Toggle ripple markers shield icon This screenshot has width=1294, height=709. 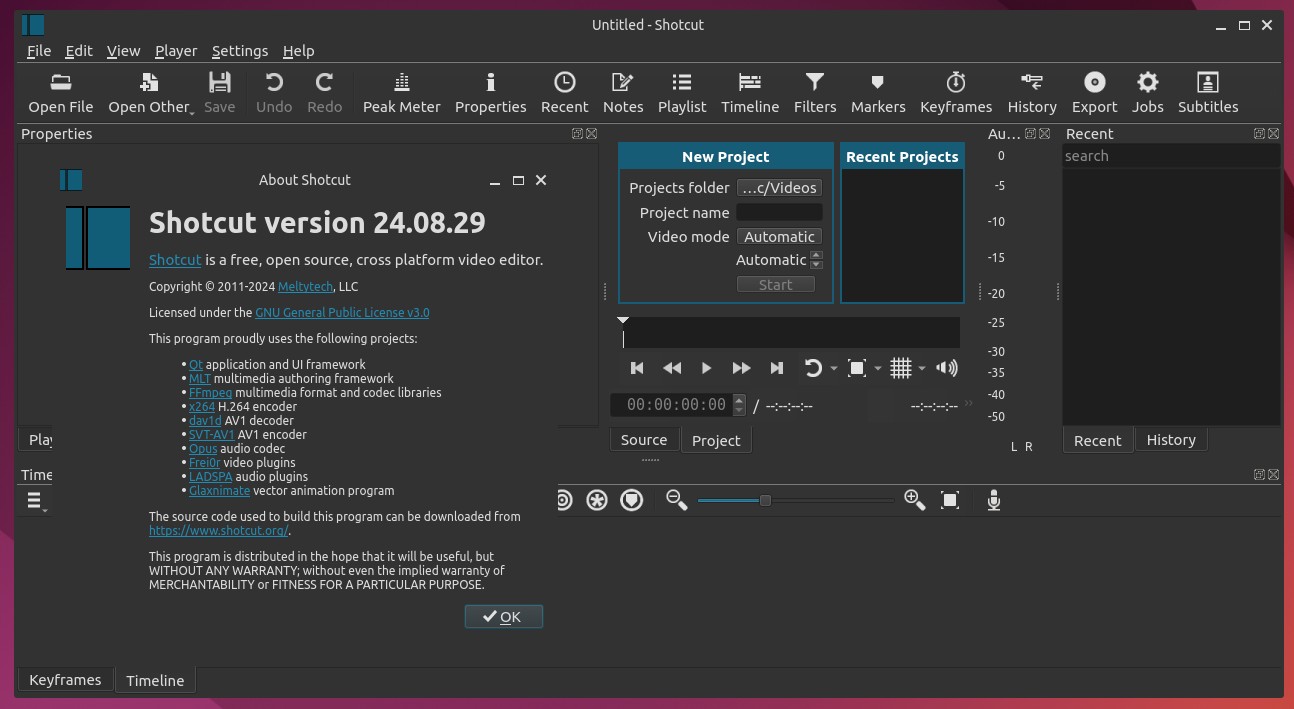tap(631, 500)
